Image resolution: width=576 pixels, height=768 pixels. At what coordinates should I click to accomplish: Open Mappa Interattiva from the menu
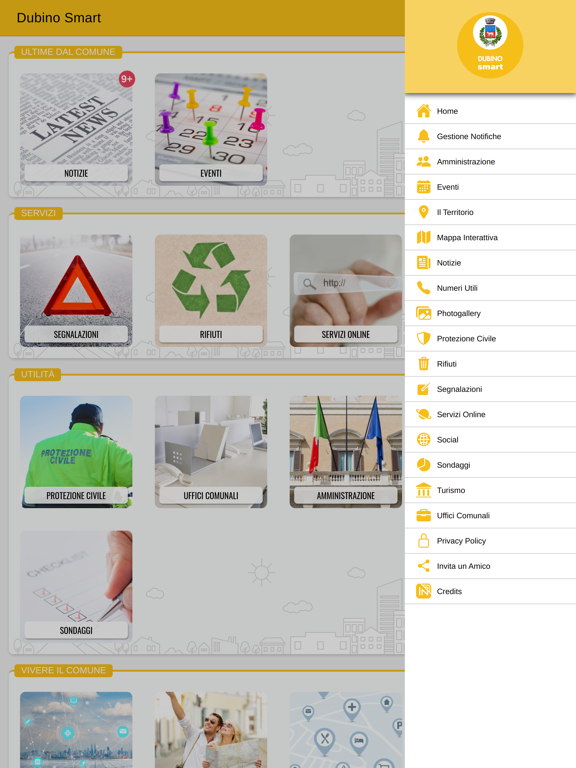click(x=490, y=238)
